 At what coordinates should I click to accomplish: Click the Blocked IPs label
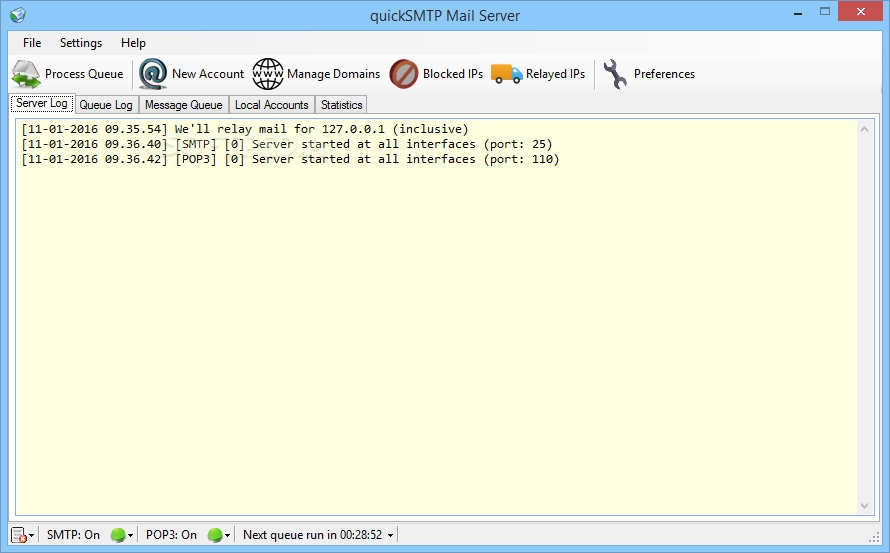452,74
